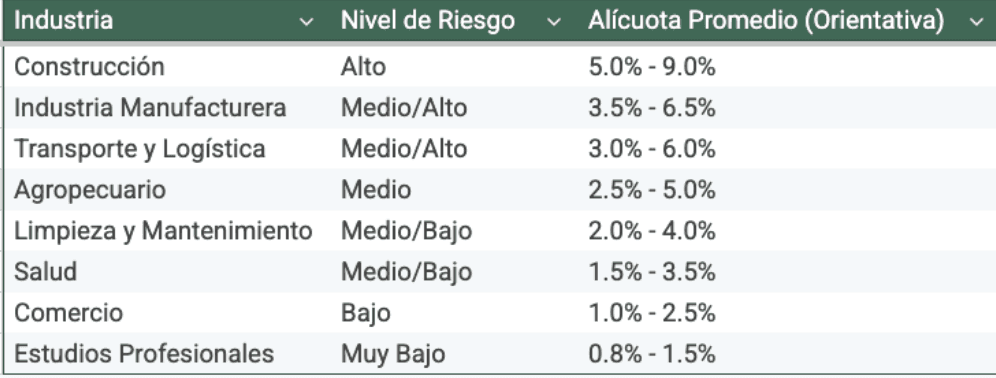Select the Construcción cell
996x378 pixels.
coord(166,67)
